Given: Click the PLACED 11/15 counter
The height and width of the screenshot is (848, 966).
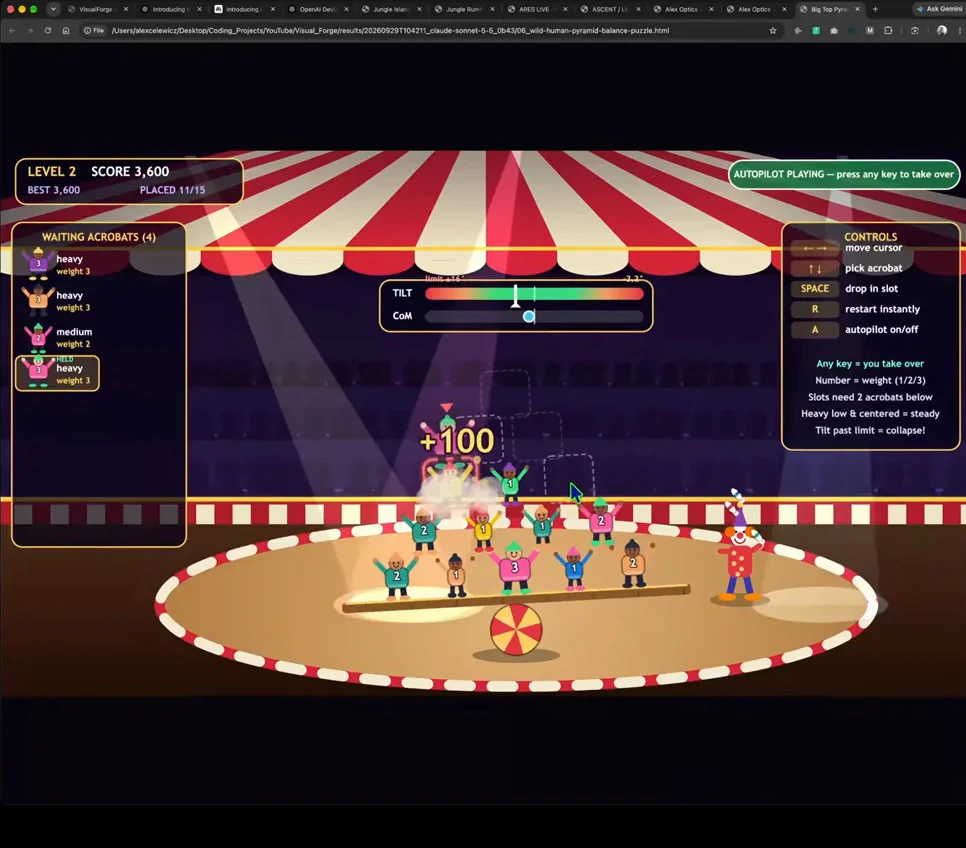Looking at the screenshot, I should tap(172, 190).
